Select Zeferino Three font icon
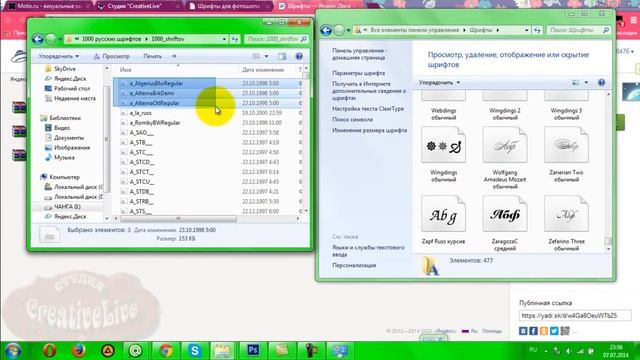This screenshot has width=640, height=360. (x=566, y=213)
